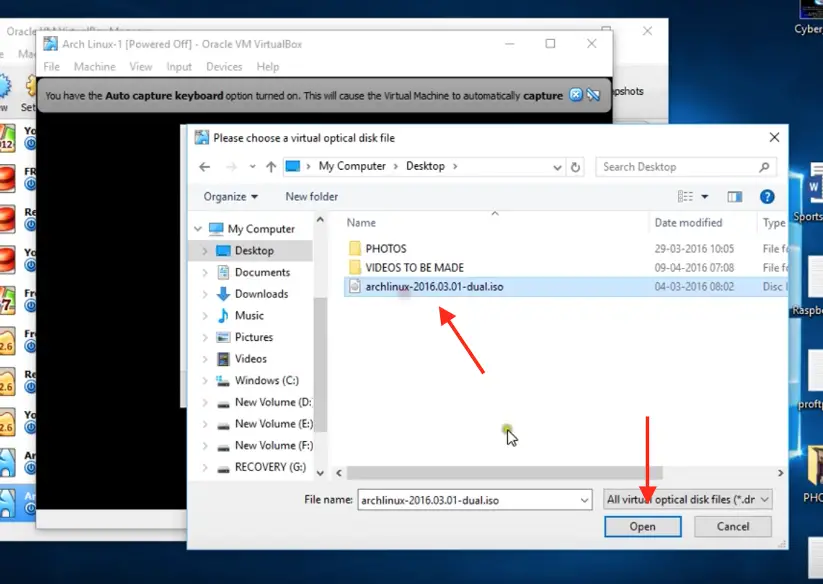Close the optical disk file dialog

pyautogui.click(x=774, y=137)
